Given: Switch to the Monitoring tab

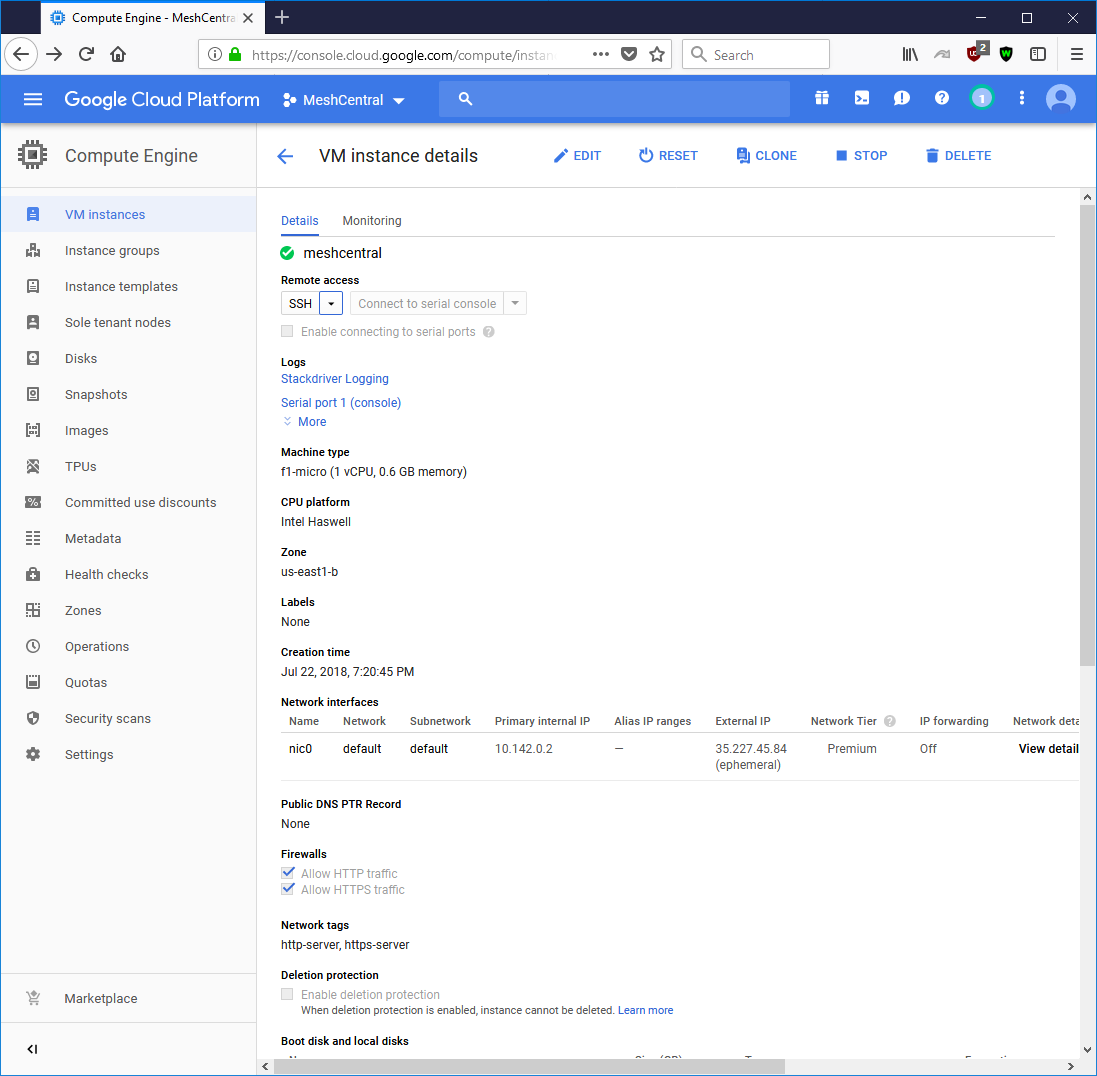Looking at the screenshot, I should click(x=372, y=221).
